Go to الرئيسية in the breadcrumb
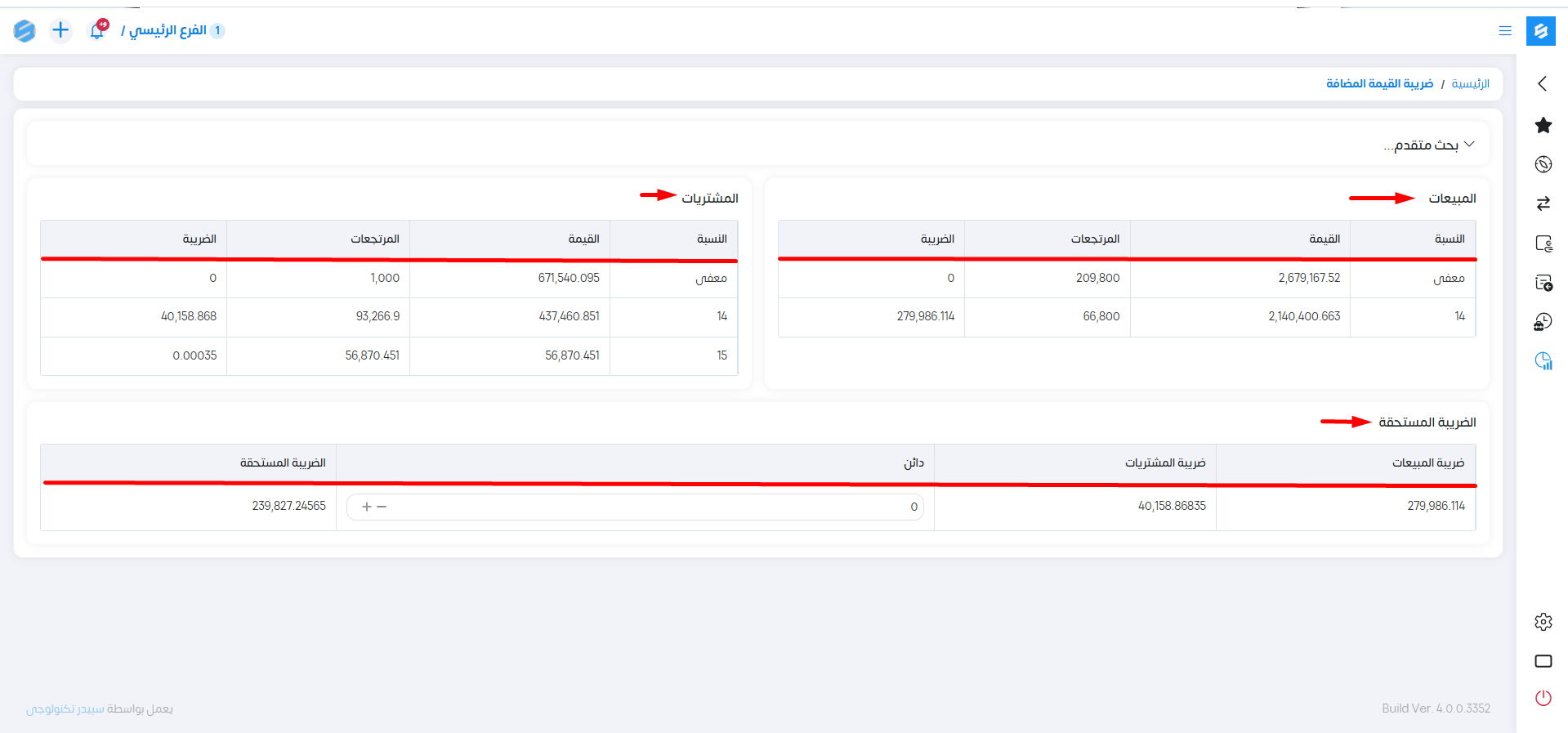The image size is (1568, 733). point(1470,84)
